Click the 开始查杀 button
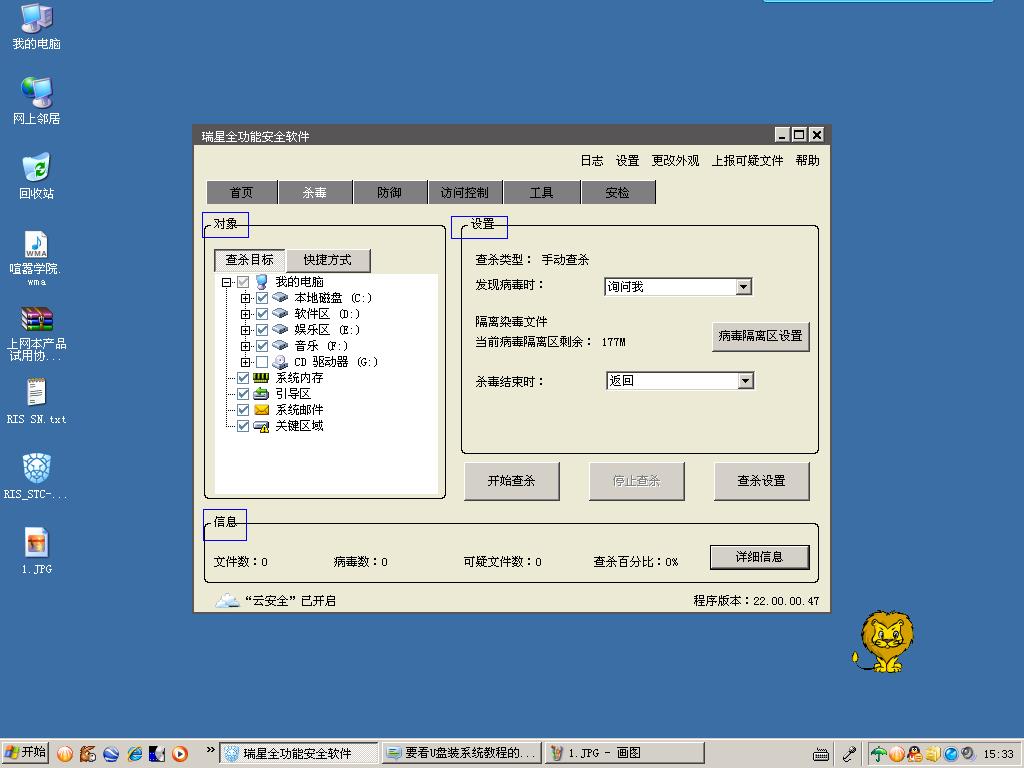The image size is (1024, 768). (511, 481)
